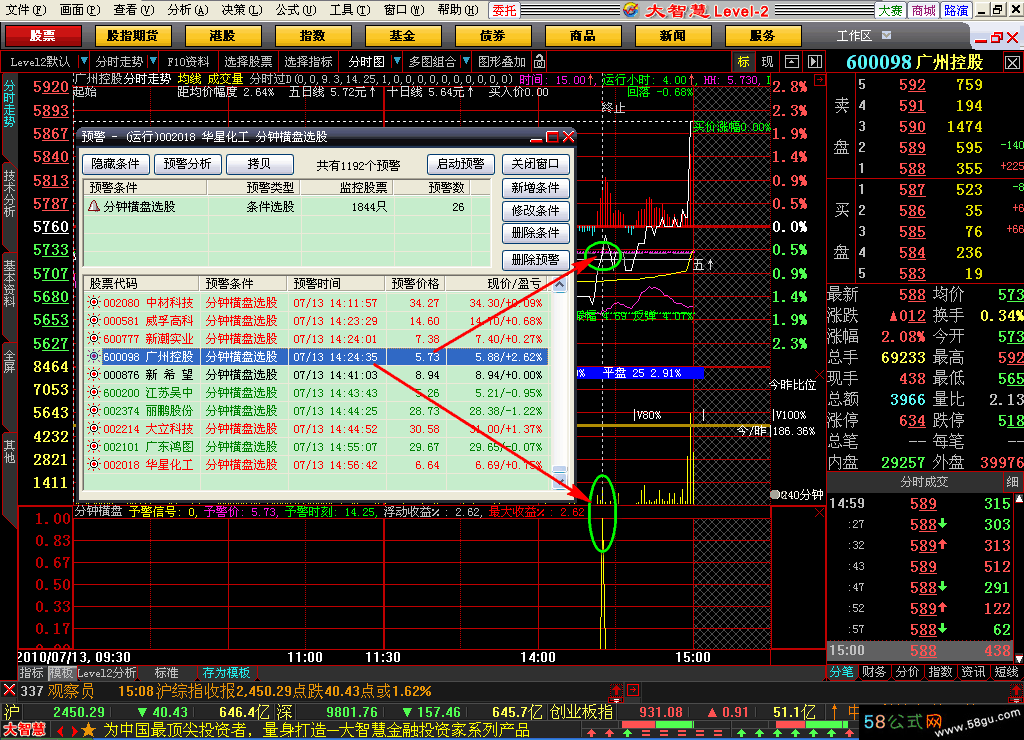
Task: Select the 财务 tab in the right panel
Action: 874,672
